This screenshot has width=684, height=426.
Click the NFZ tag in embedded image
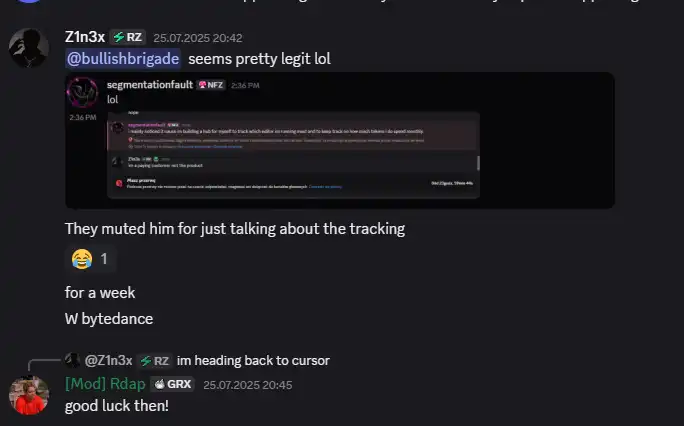(211, 85)
